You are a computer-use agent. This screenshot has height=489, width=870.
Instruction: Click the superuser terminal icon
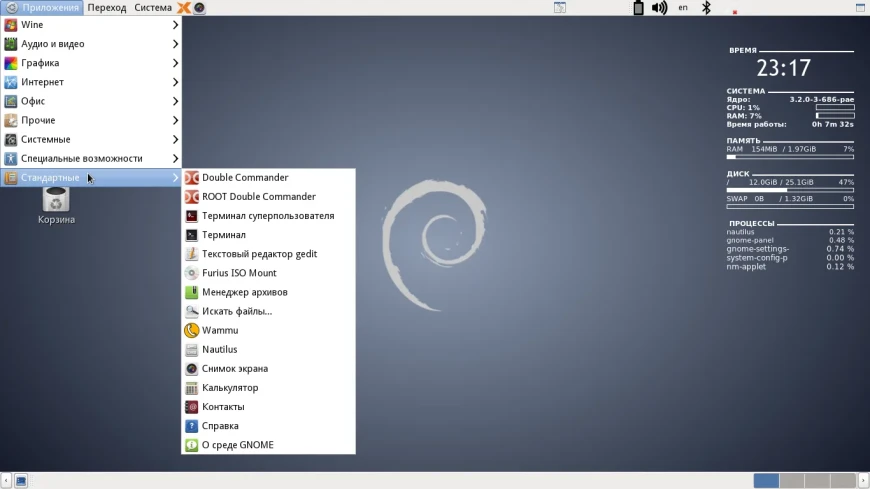click(191, 216)
